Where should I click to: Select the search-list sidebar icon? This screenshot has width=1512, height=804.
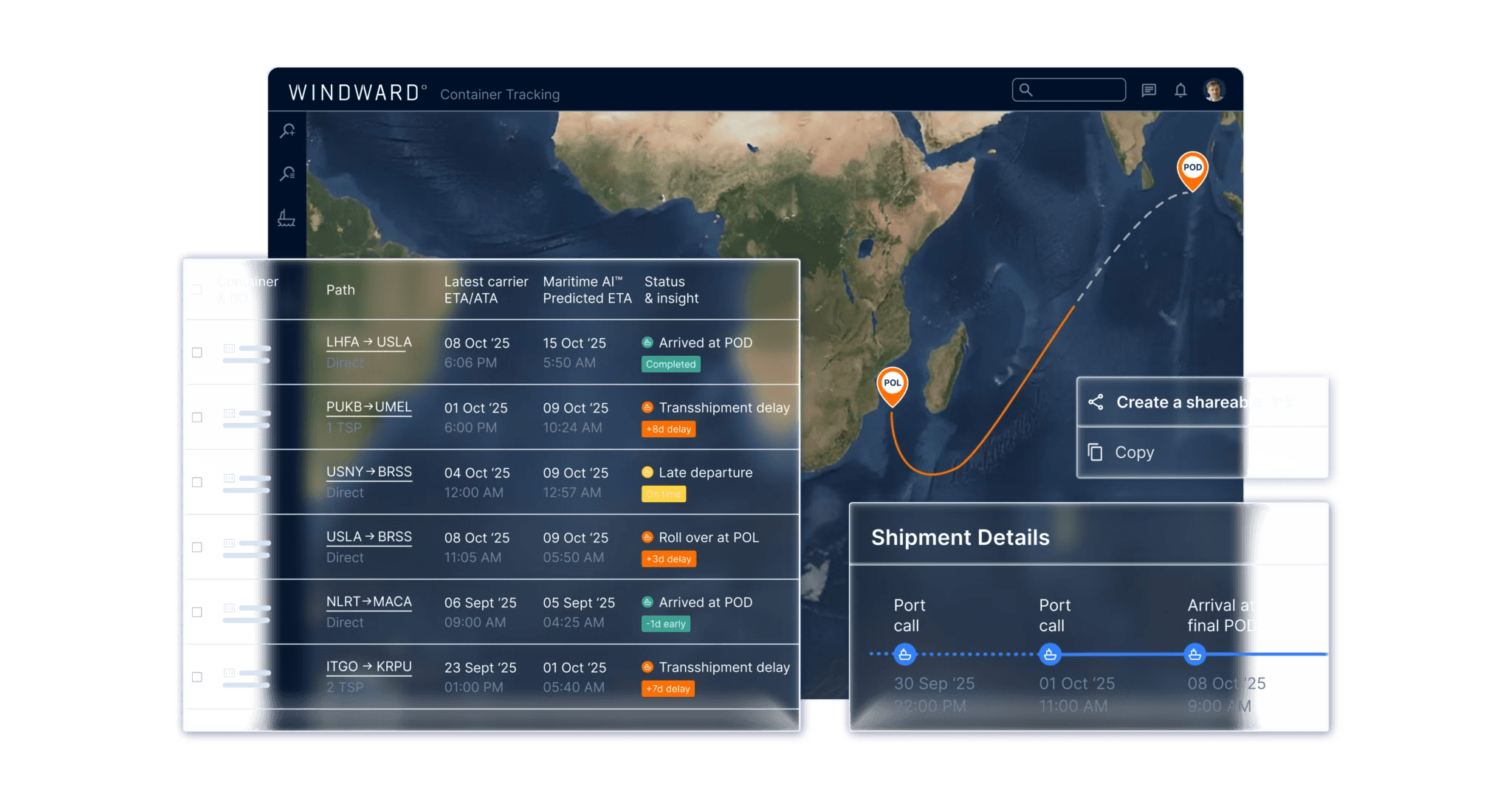click(287, 173)
